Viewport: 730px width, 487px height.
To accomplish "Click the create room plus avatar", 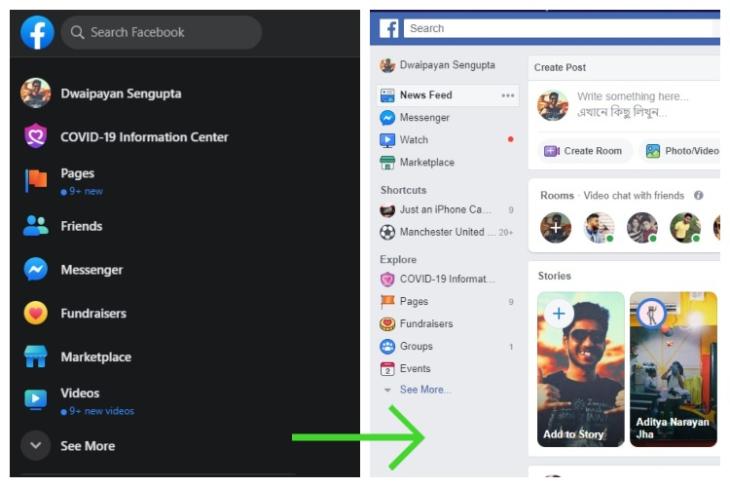I will coord(556,228).
